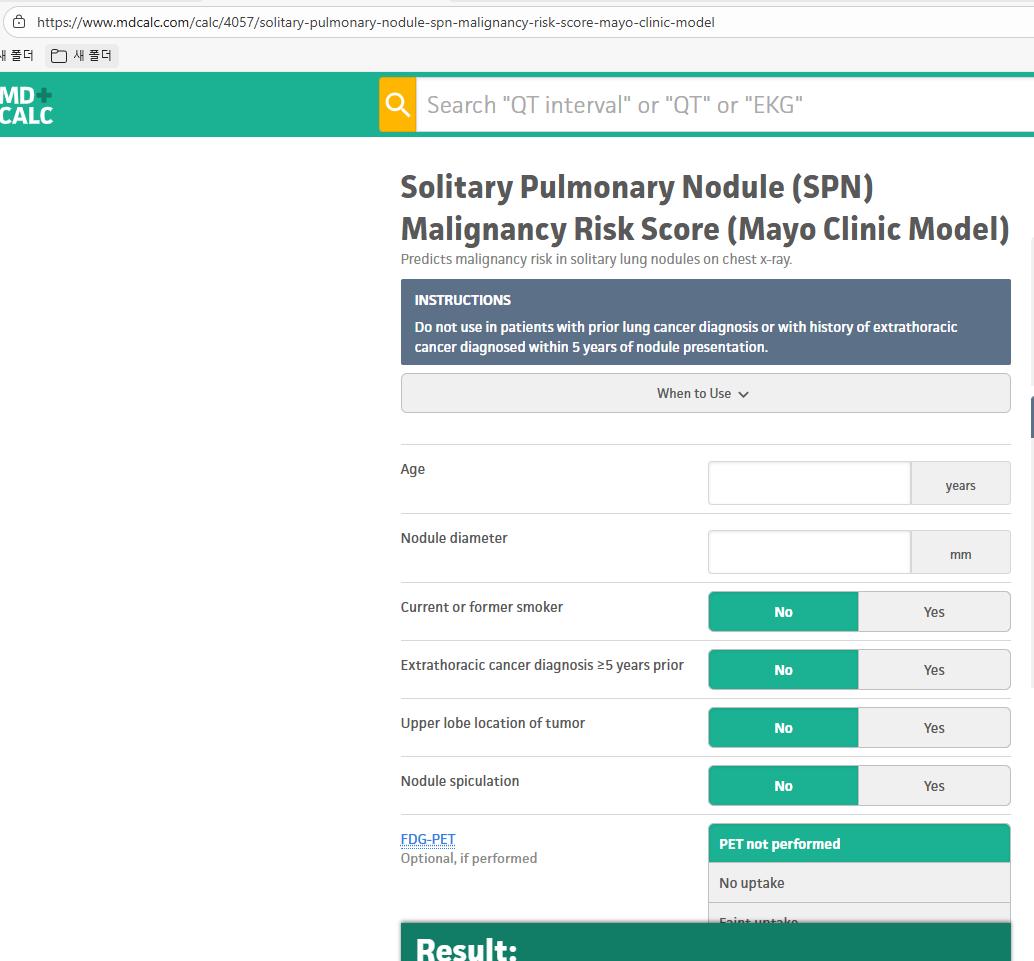The width and height of the screenshot is (1034, 961).
Task: Select No for Current or former smoker
Action: [783, 612]
